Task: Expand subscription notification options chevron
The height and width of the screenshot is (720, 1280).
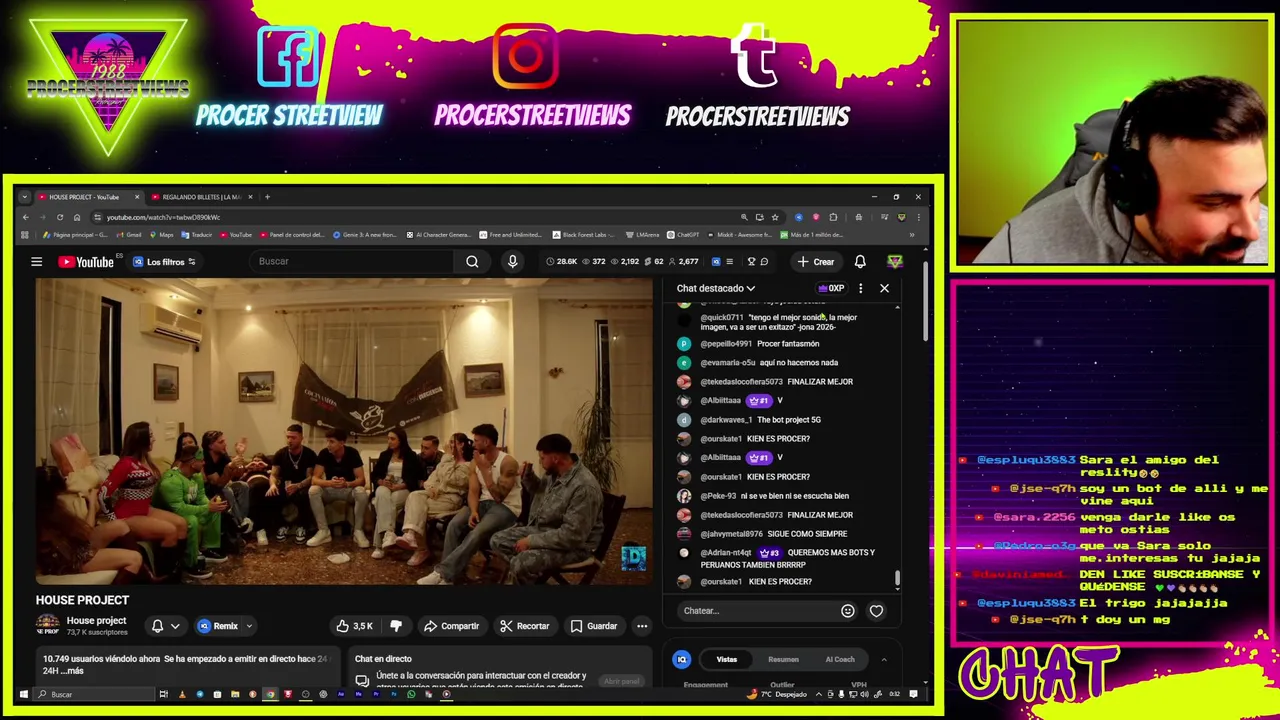Action: [x=175, y=626]
